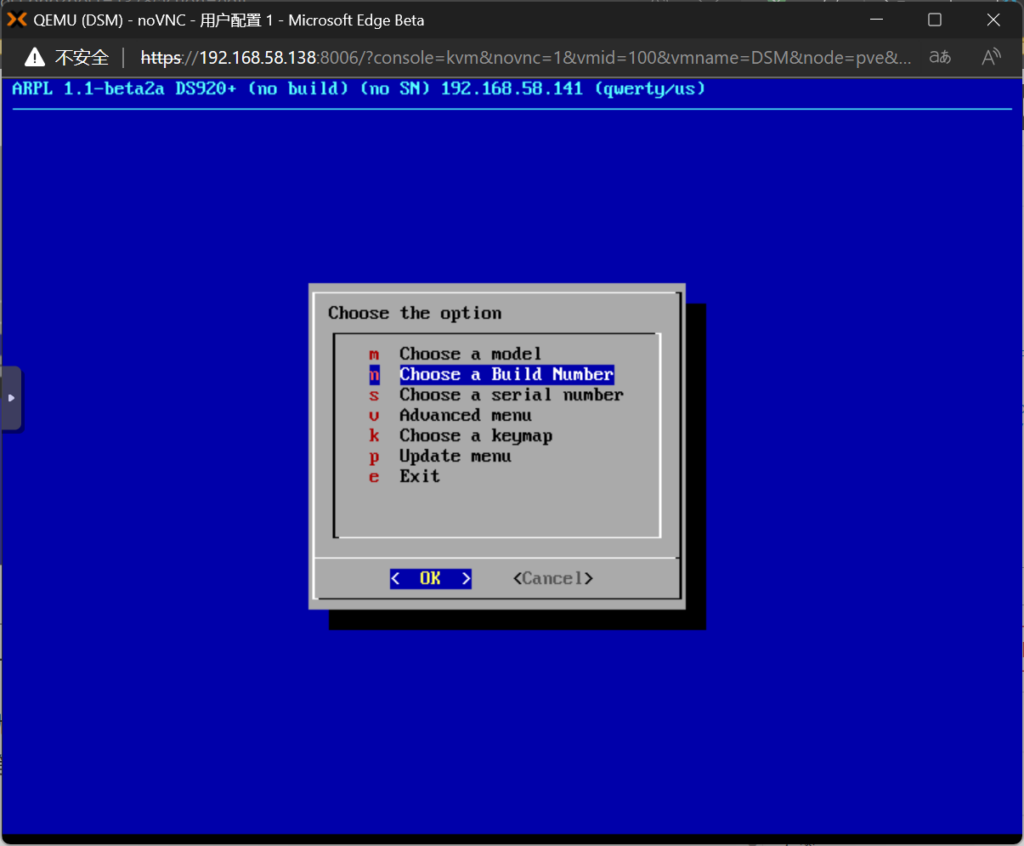Close the noVNC browser window
The image size is (1024, 846).
pos(993,20)
